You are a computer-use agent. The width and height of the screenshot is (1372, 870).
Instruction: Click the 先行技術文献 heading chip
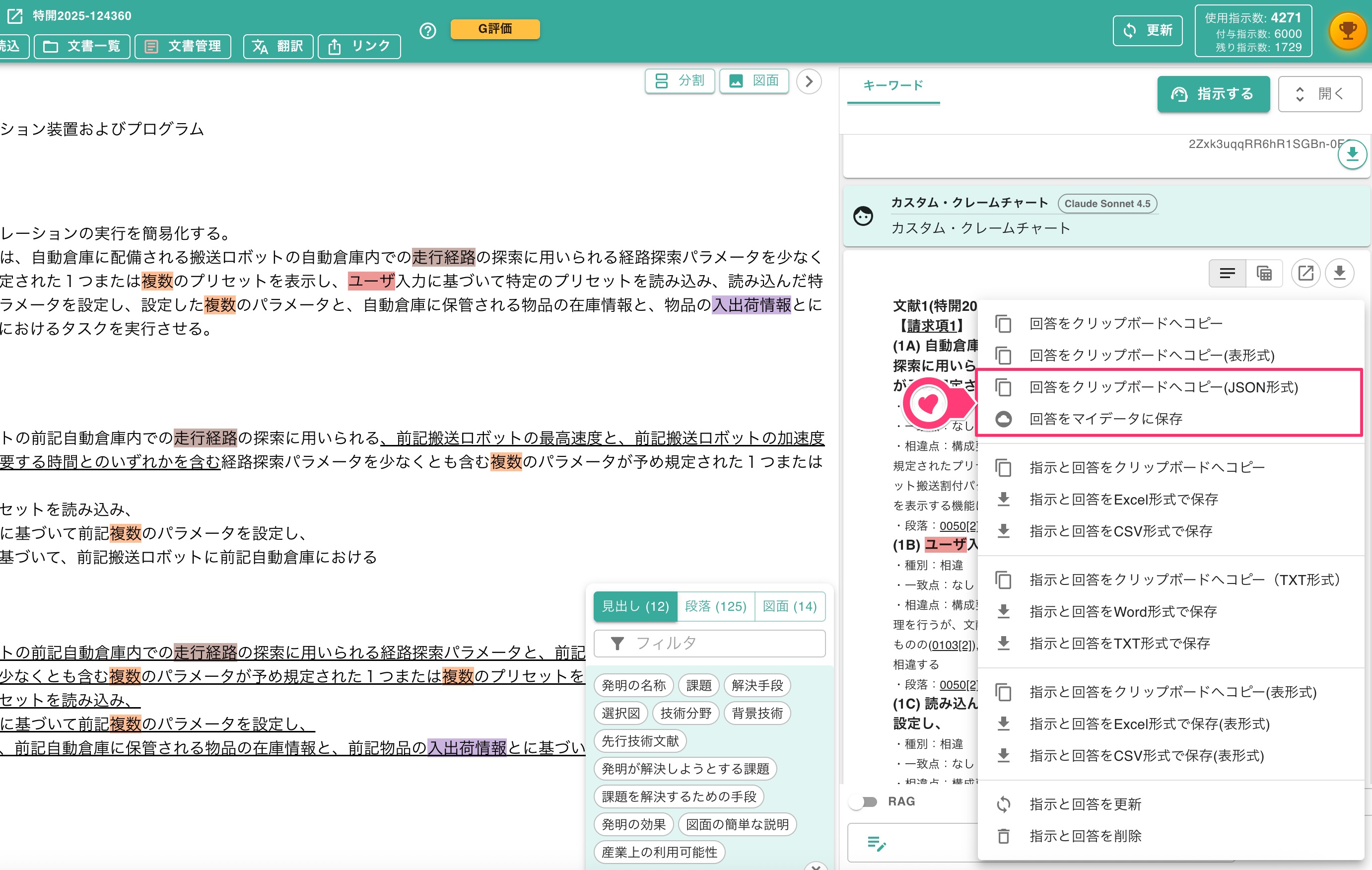coord(640,741)
